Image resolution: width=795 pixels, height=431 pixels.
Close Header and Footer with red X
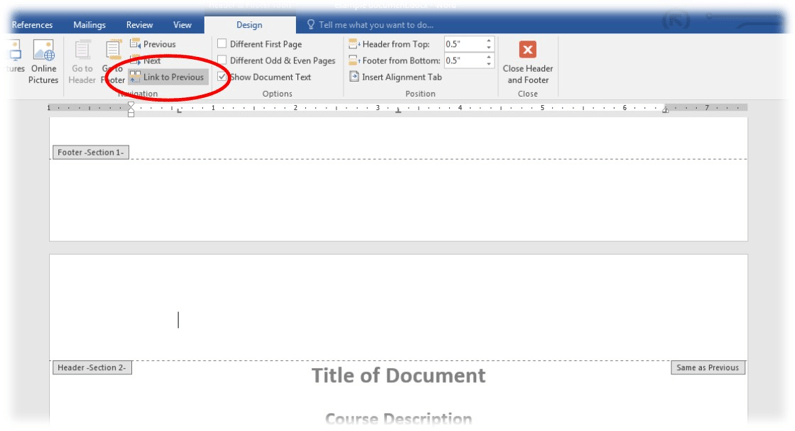527,50
